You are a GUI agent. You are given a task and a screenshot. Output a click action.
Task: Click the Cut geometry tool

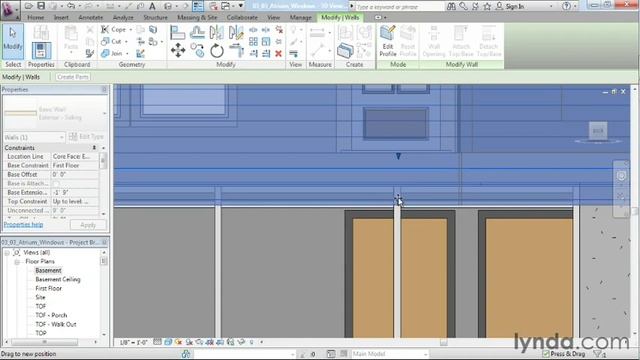[112, 41]
